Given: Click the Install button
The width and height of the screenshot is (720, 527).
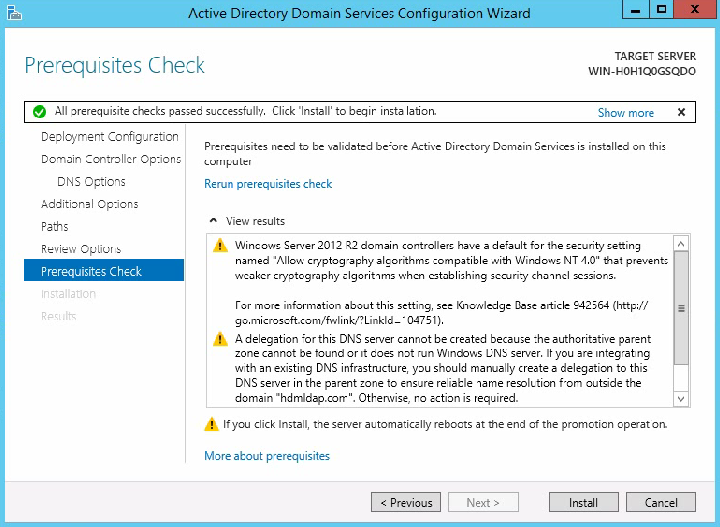Looking at the screenshot, I should pos(584,502).
